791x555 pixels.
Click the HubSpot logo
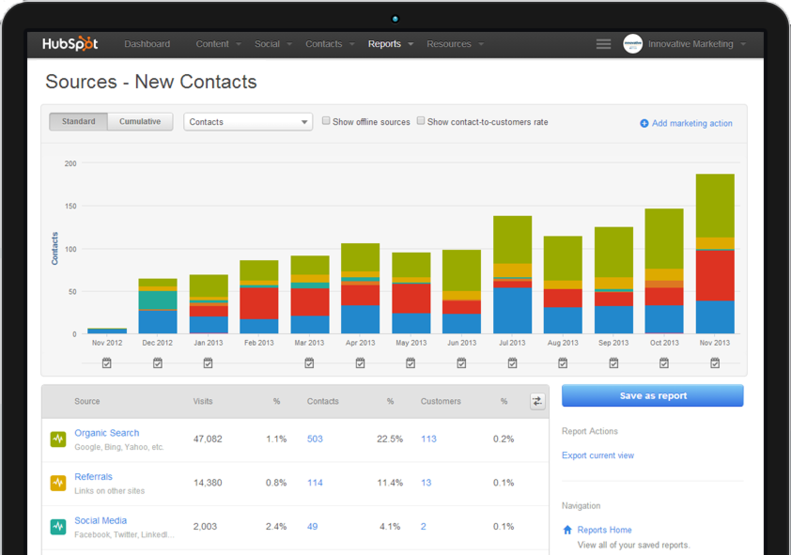coord(70,44)
